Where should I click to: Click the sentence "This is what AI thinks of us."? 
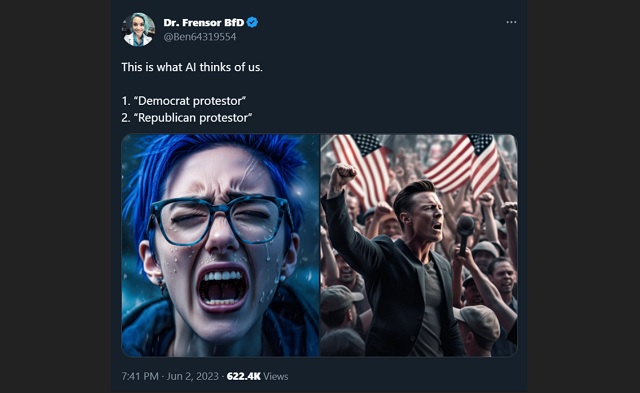tap(192, 67)
